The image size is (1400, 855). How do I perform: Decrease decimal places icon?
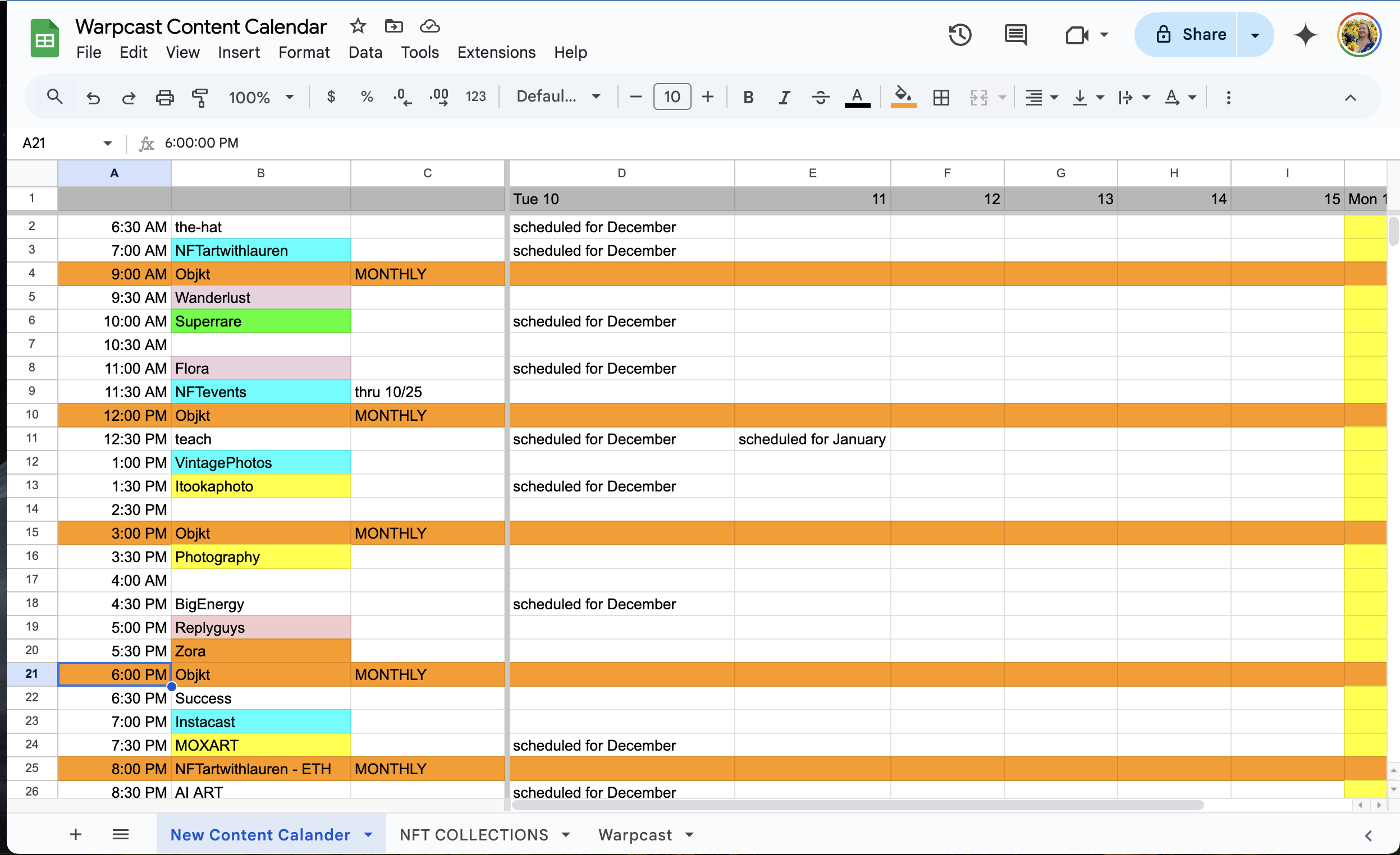tap(402, 97)
